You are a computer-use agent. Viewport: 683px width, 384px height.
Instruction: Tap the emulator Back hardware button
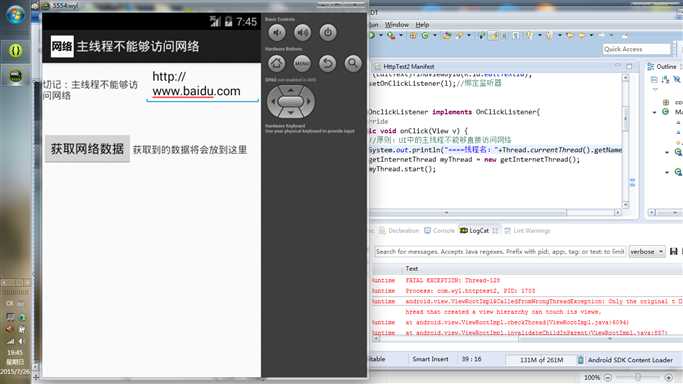coord(327,64)
